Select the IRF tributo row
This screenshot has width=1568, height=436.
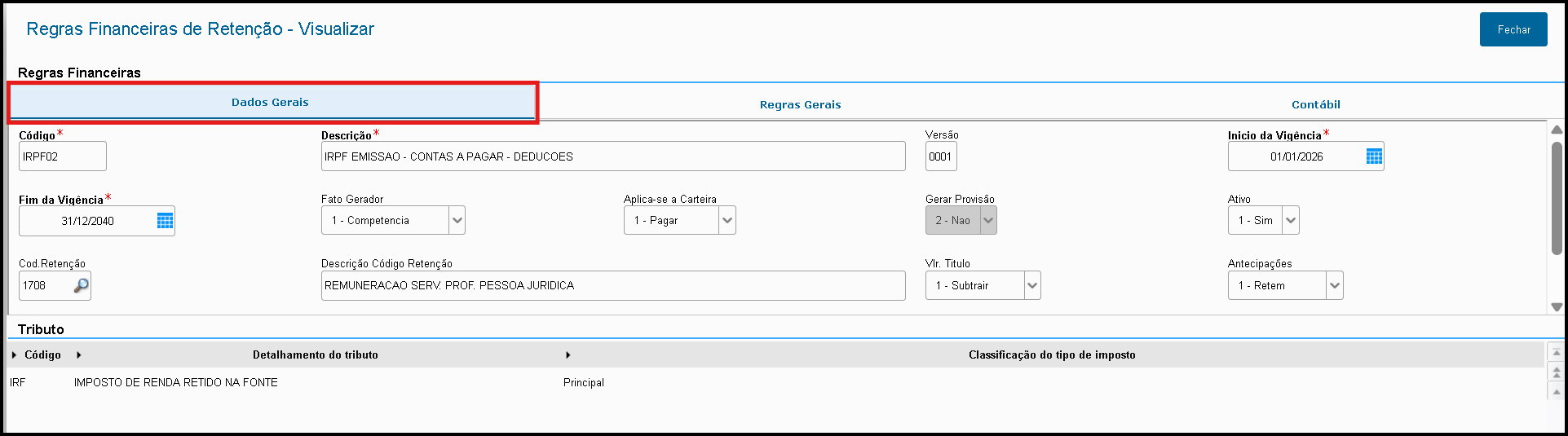click(x=175, y=382)
